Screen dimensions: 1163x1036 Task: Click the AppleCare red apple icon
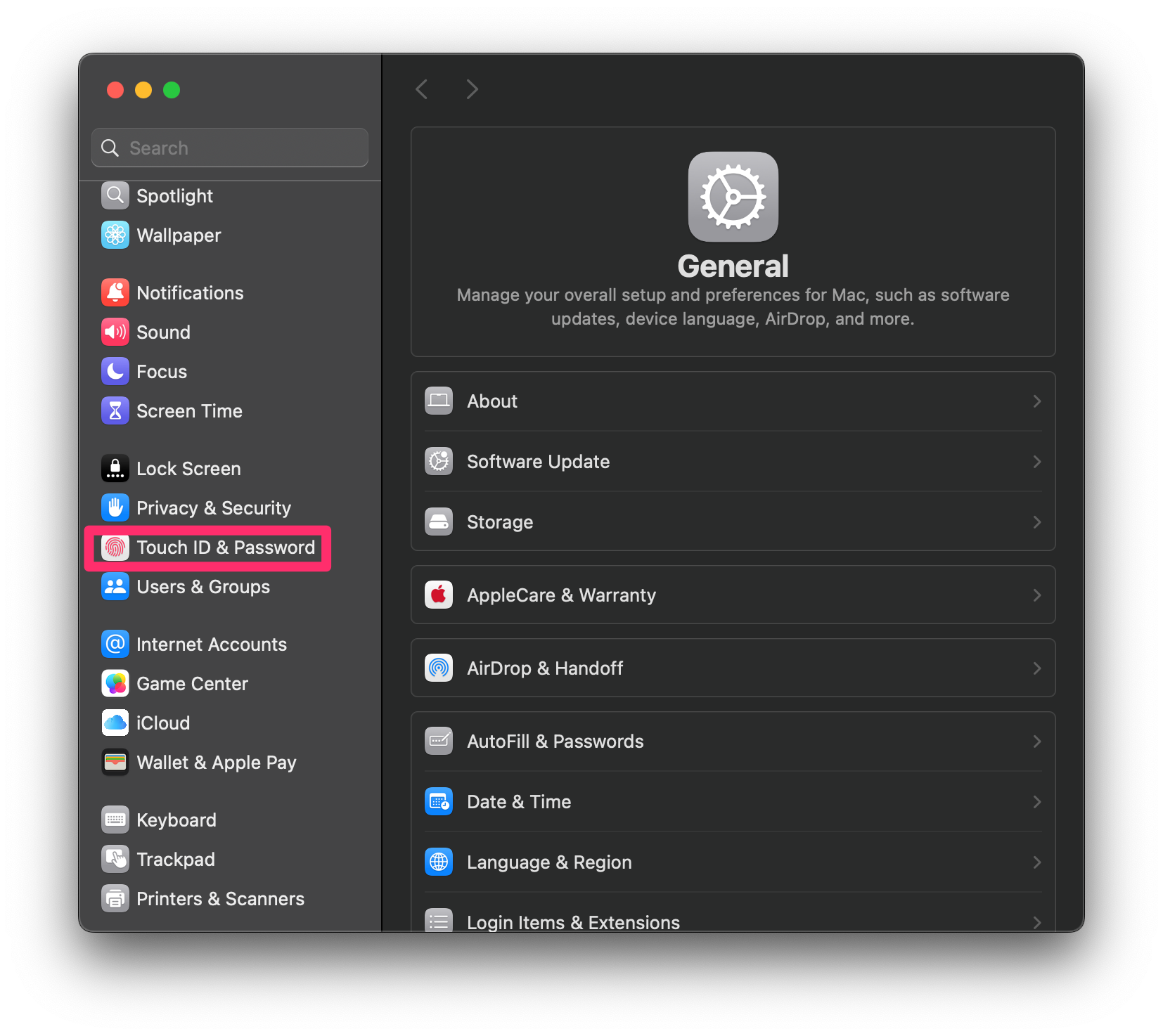(439, 595)
